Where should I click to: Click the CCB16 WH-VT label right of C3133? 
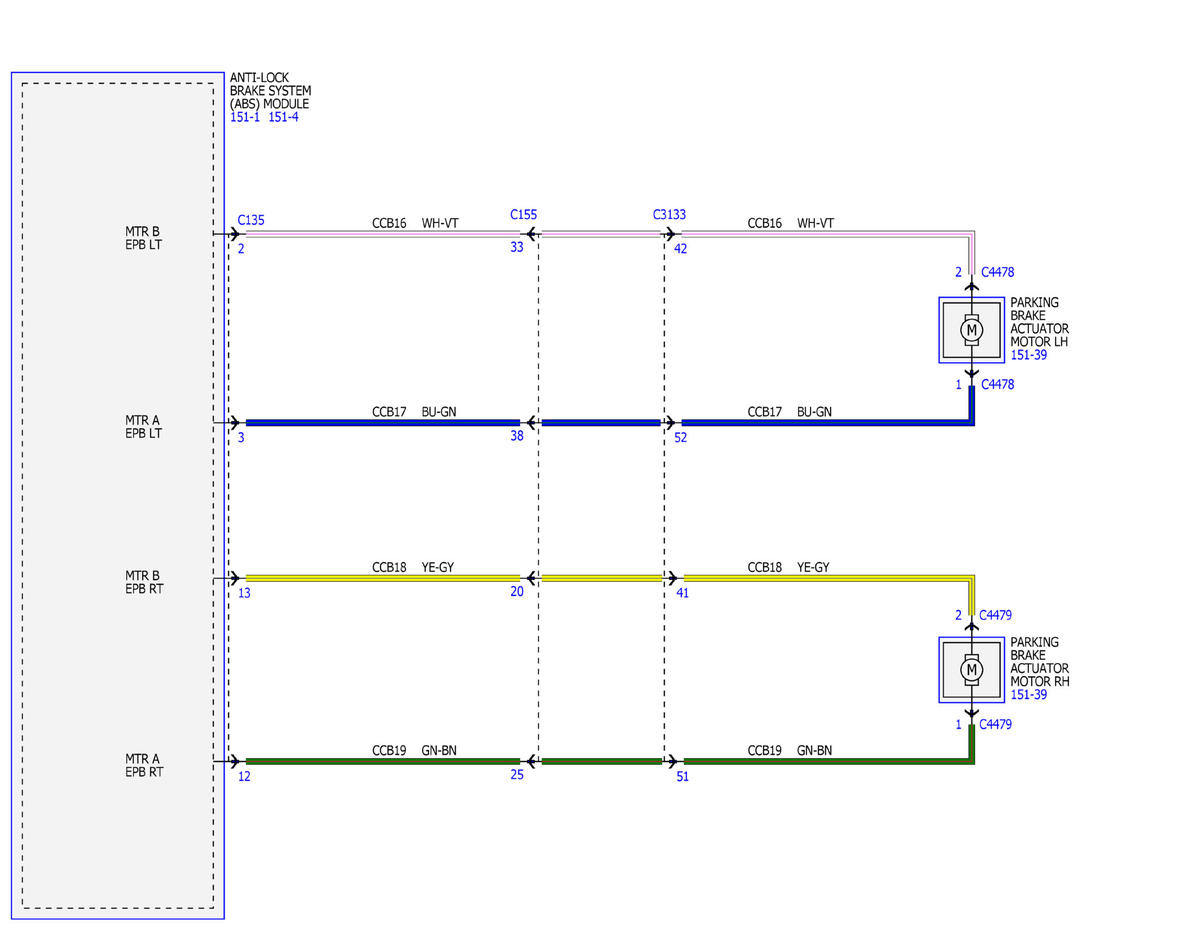pos(791,223)
